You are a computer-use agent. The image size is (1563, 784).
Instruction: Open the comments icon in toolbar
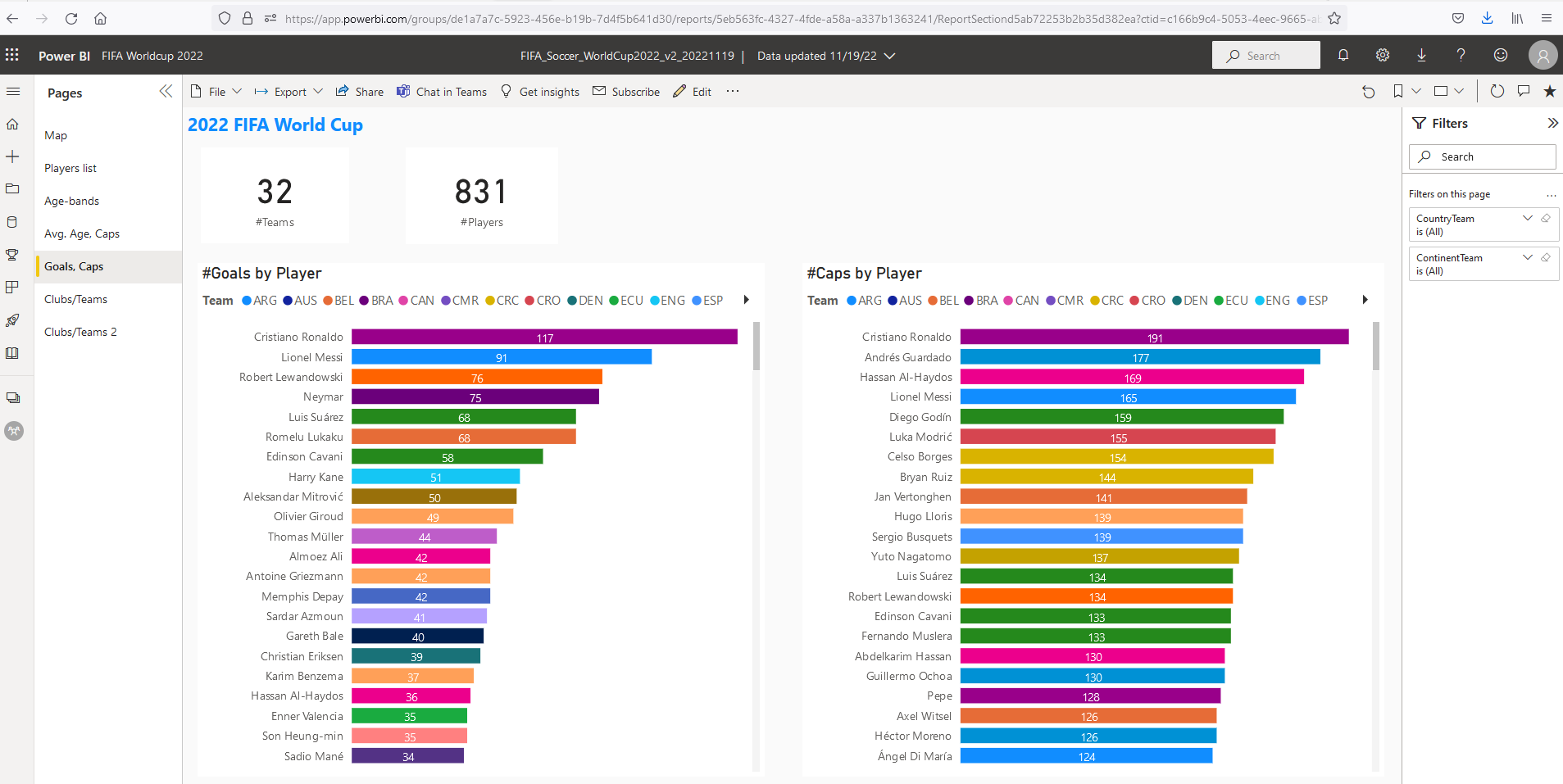coord(1524,91)
